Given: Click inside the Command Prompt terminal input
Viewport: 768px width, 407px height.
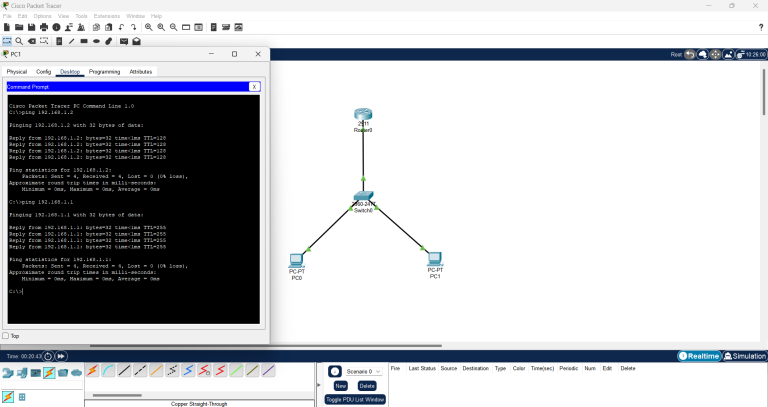Looking at the screenshot, I should coord(133,209).
